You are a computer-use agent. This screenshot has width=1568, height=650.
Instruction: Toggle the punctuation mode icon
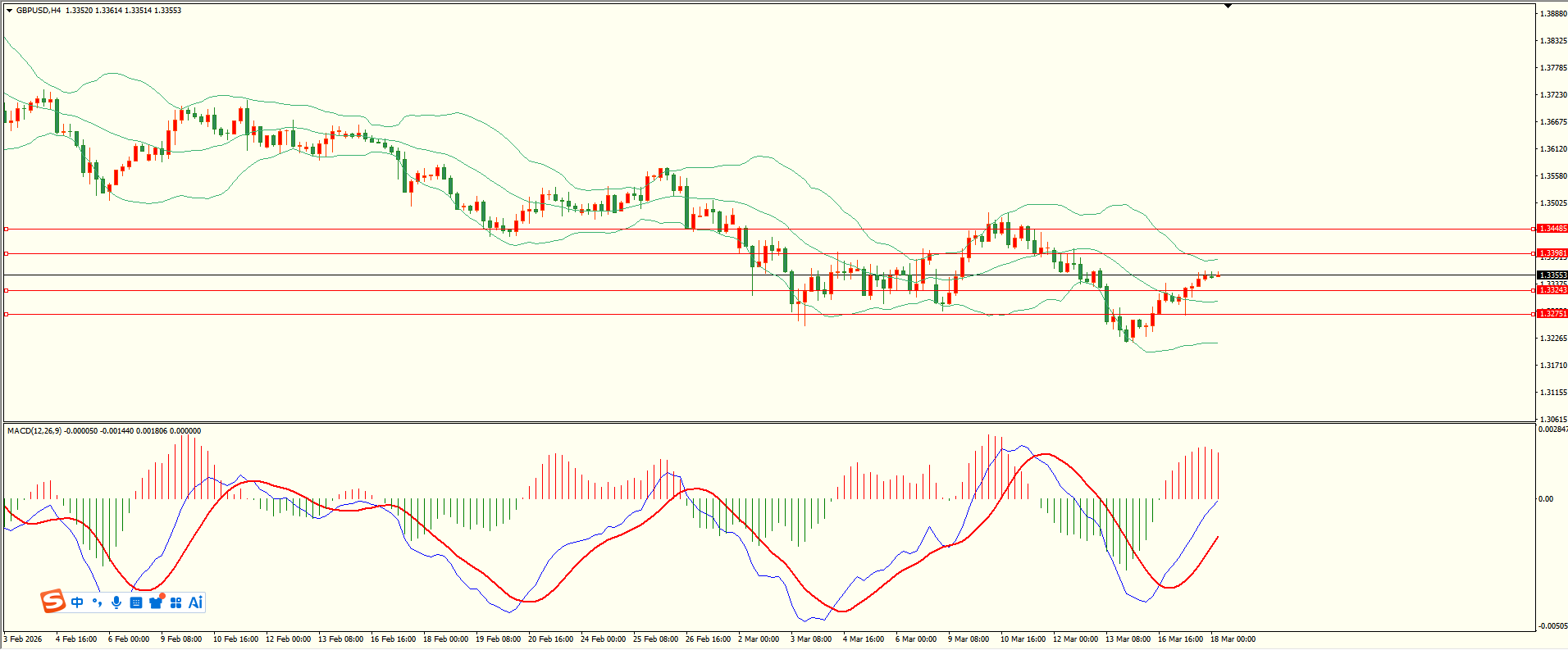click(98, 602)
